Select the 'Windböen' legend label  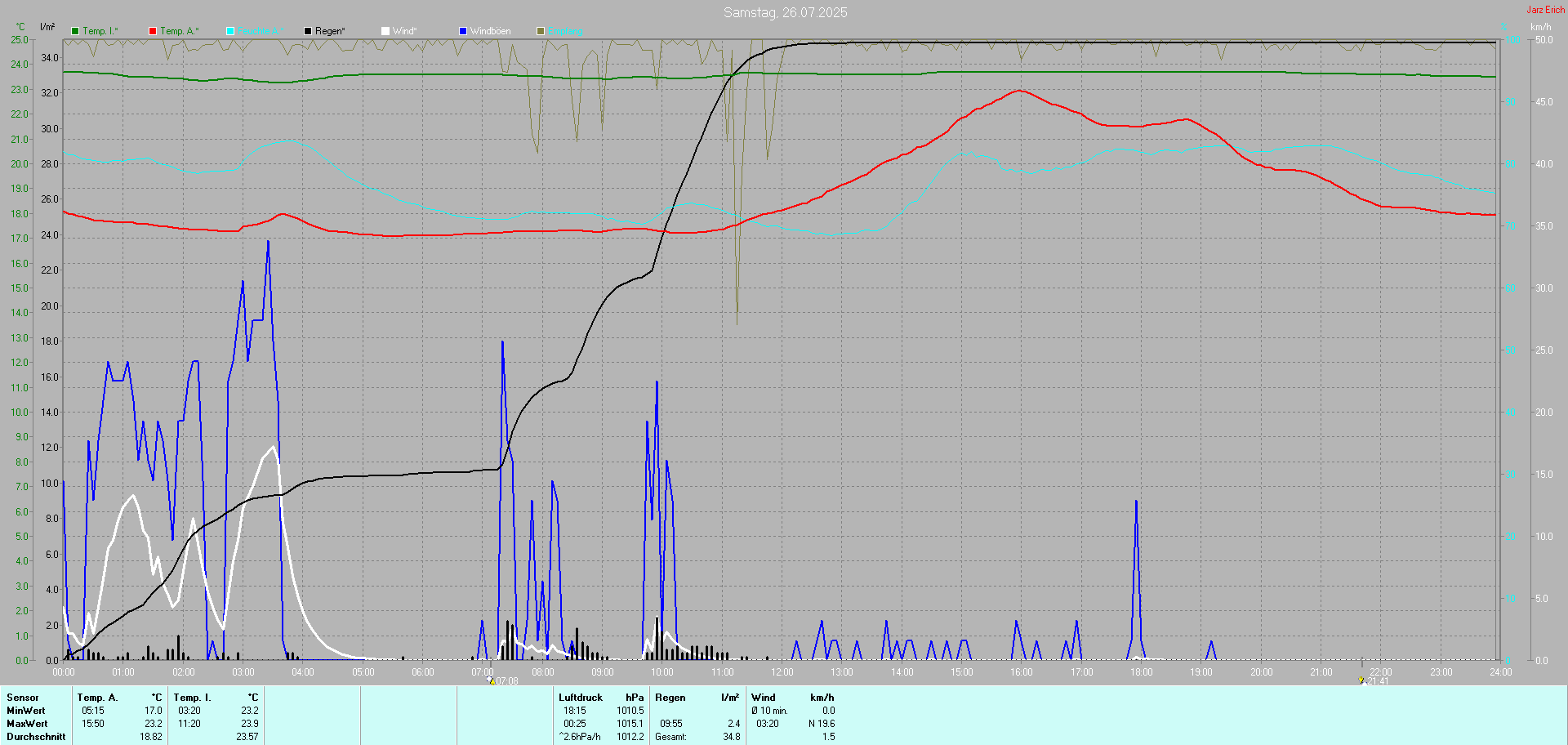pyautogui.click(x=491, y=31)
